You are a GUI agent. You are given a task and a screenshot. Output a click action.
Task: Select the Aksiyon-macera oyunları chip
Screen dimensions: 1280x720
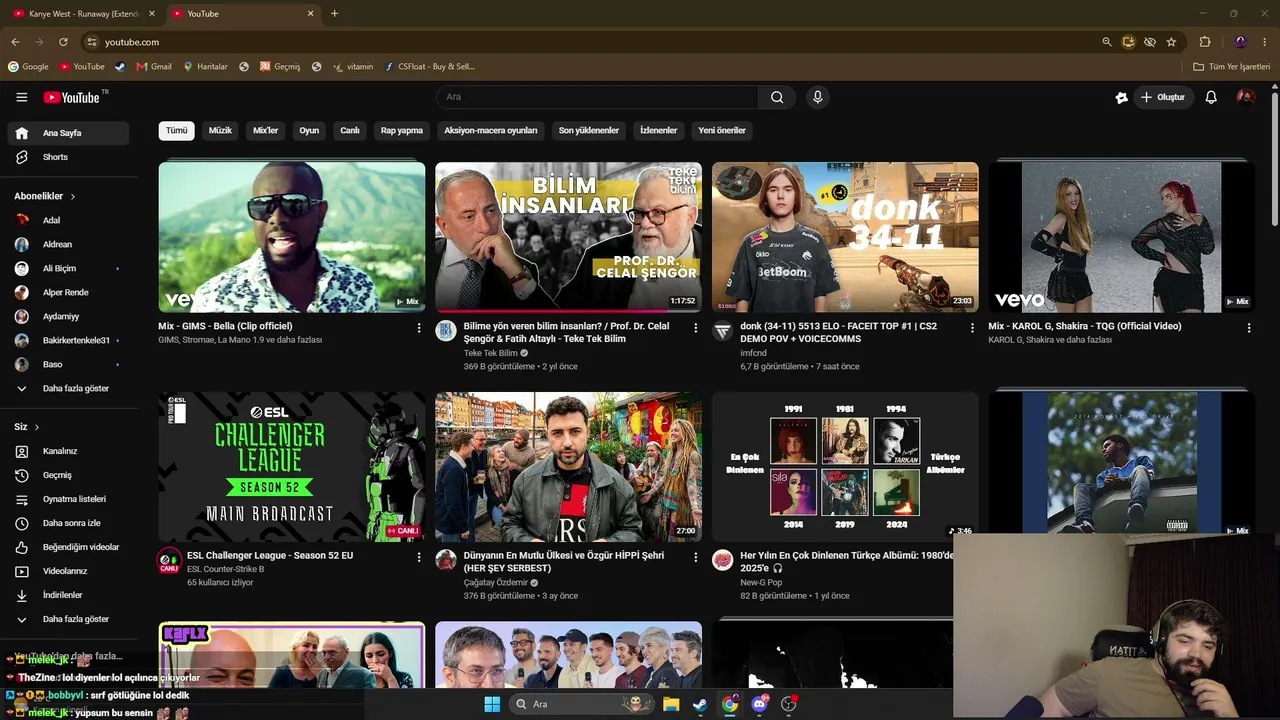(491, 131)
